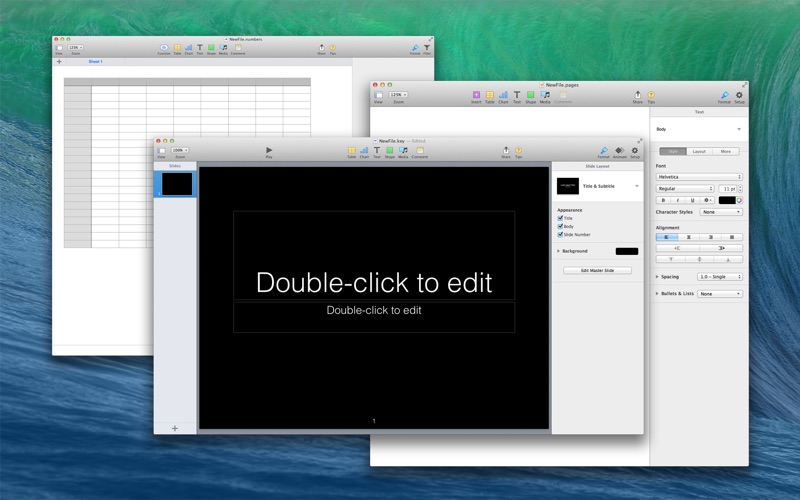
Task: Toggle Italic formatting in Pages
Action: pos(678,201)
